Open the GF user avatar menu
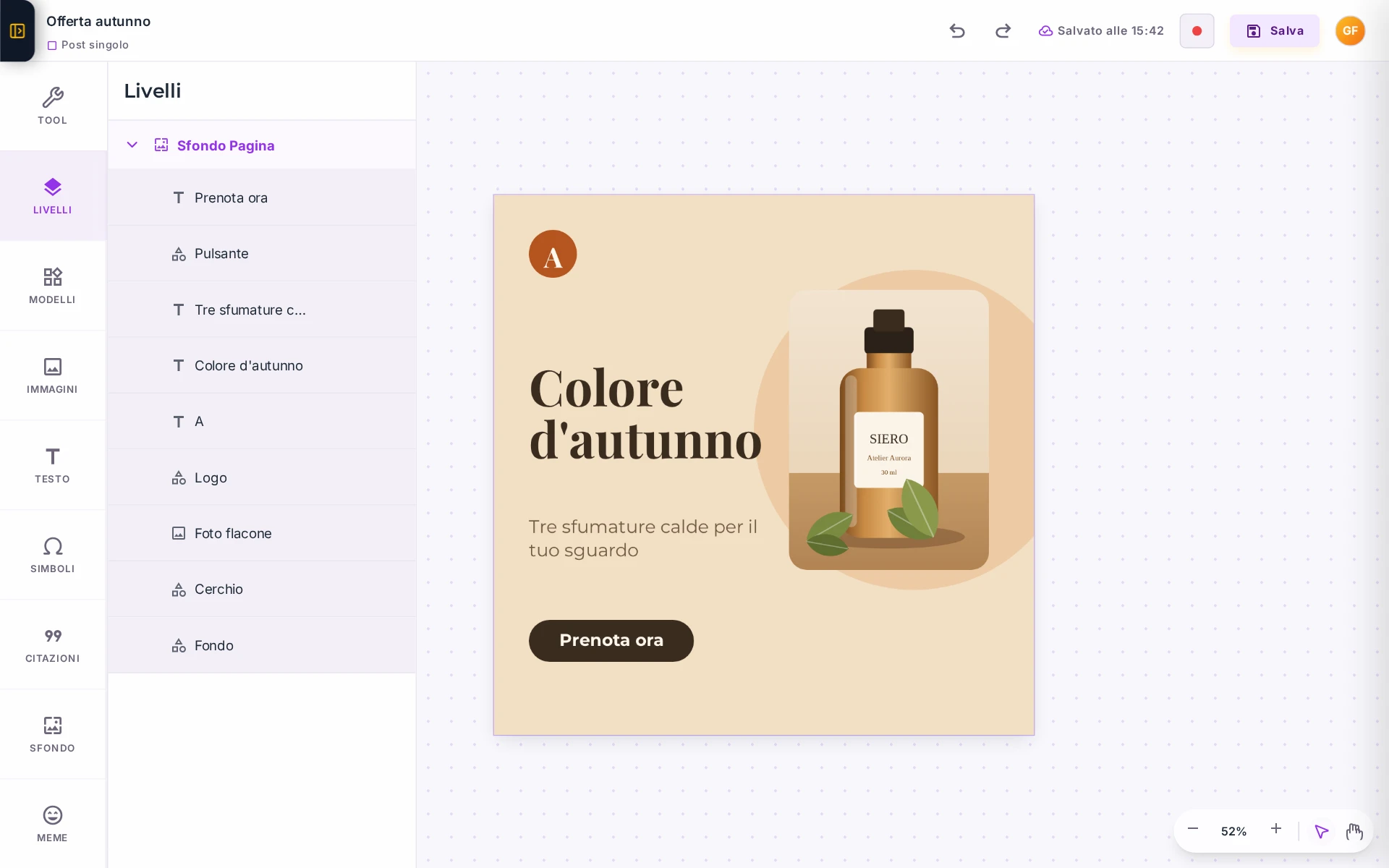Image resolution: width=1389 pixels, height=868 pixels. 1350,30
